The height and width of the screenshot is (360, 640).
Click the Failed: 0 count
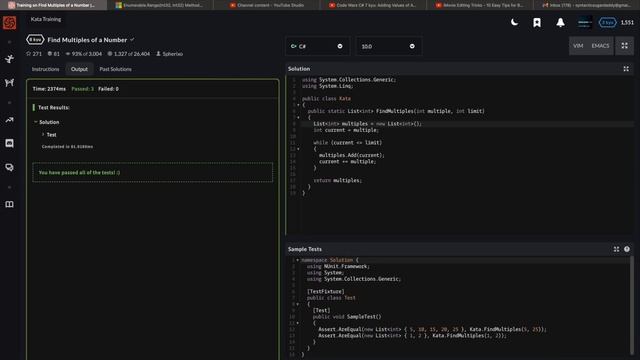tap(108, 89)
